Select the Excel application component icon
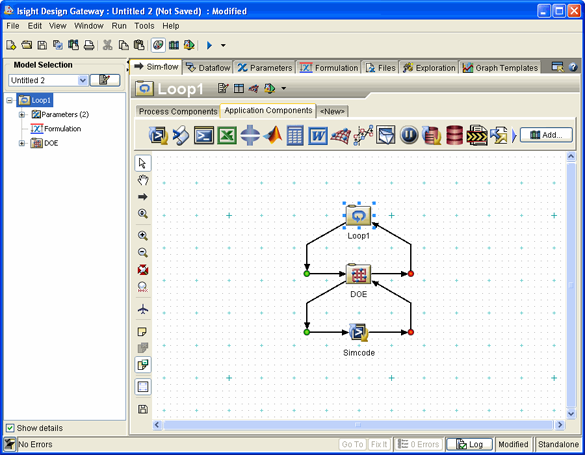585x455 pixels. [227, 135]
